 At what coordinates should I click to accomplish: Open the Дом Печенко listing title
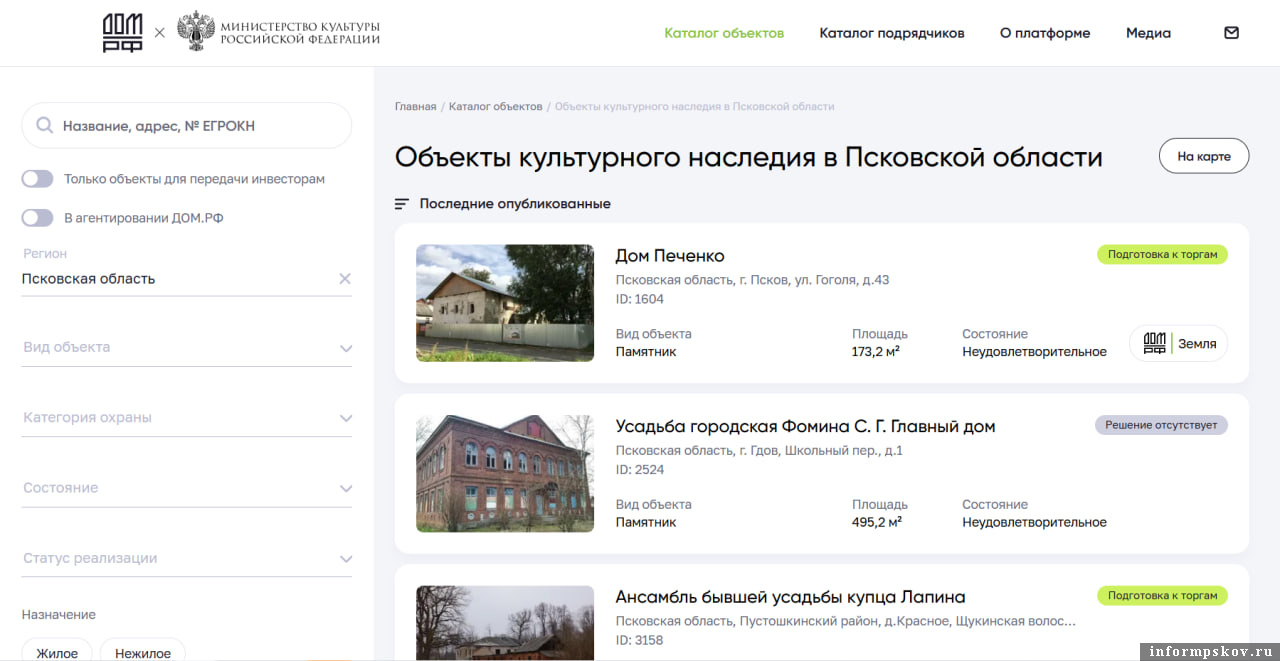click(x=670, y=256)
